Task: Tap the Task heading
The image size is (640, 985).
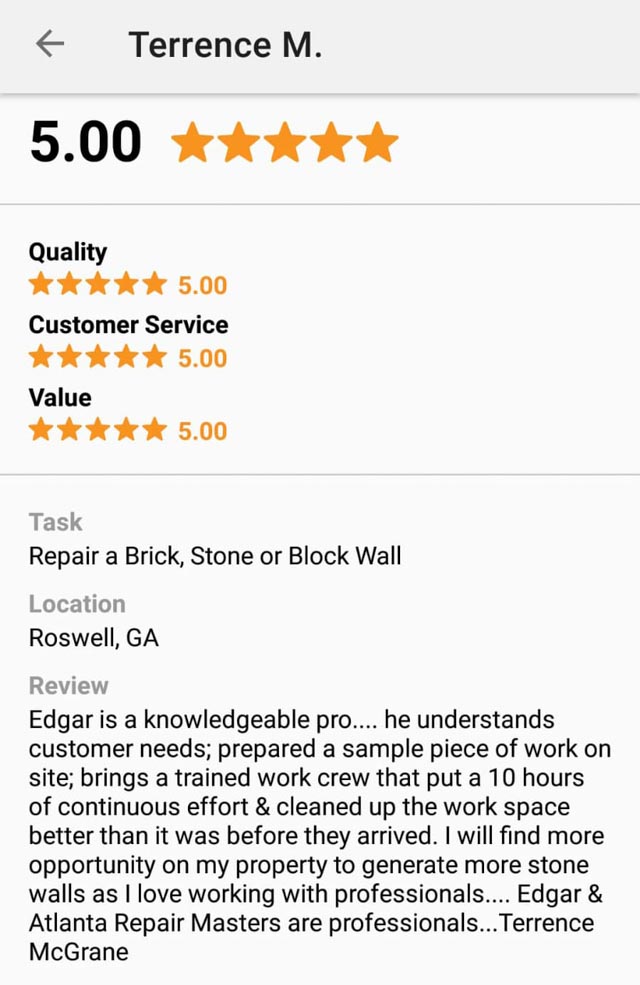Action: point(55,522)
